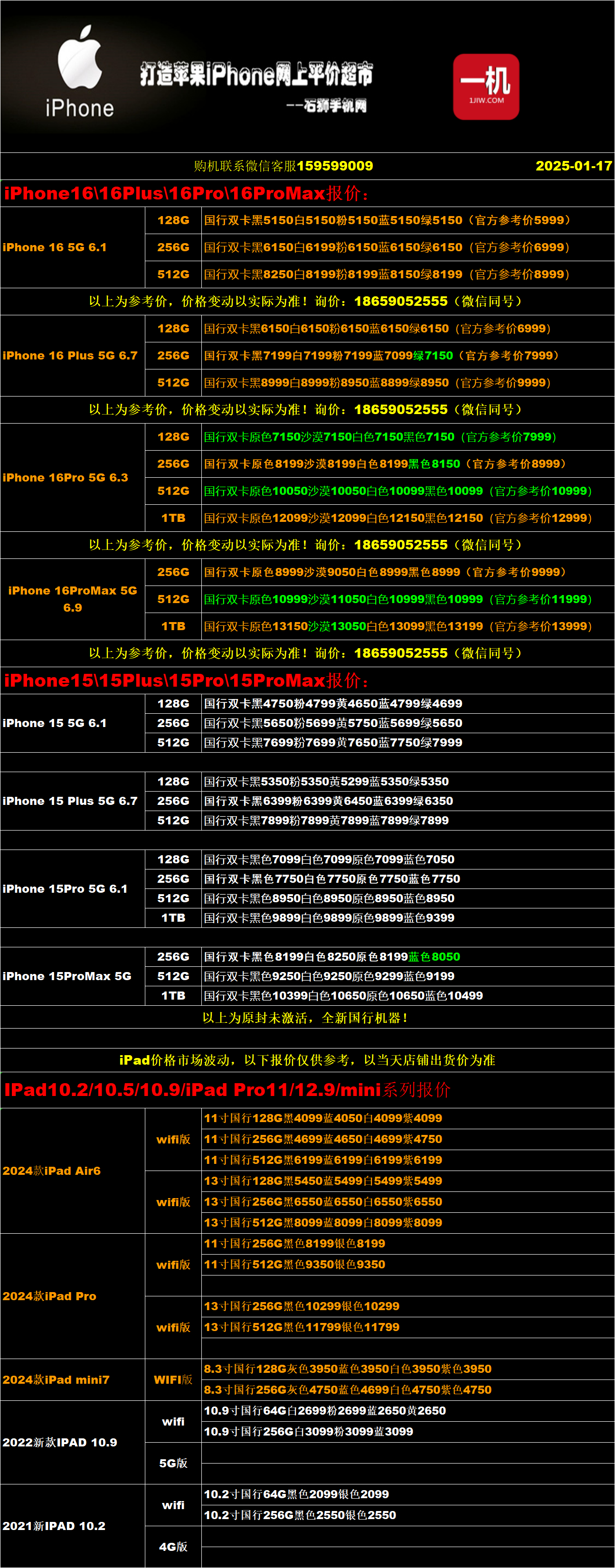Select WeChat contact line 购机联系微信客服159599009
Image resolution: width=615 pixels, height=1568 pixels.
[283, 166]
